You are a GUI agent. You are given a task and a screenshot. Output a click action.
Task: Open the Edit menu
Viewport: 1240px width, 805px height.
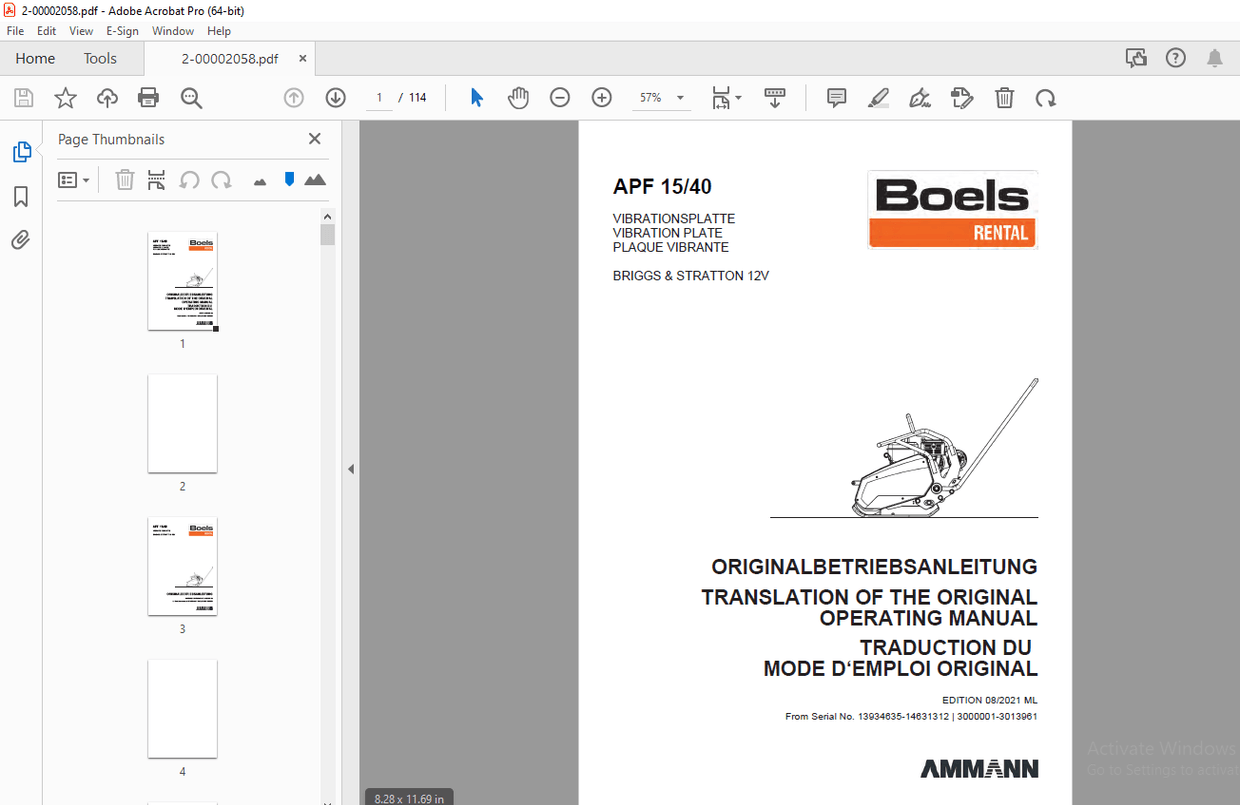[46, 30]
